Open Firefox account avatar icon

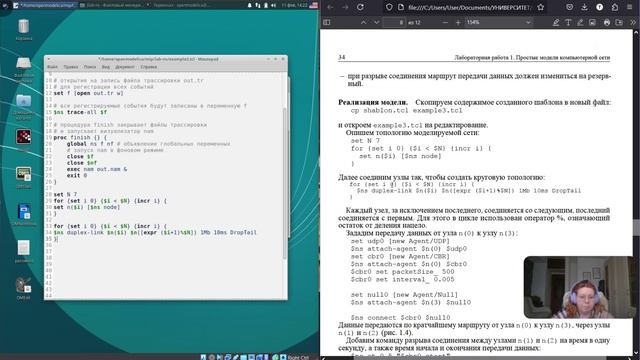tap(600, 7)
